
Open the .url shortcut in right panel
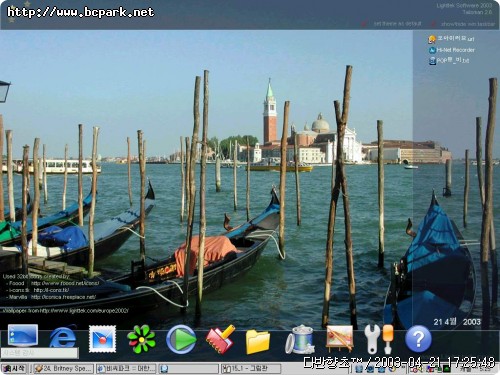coord(451,39)
